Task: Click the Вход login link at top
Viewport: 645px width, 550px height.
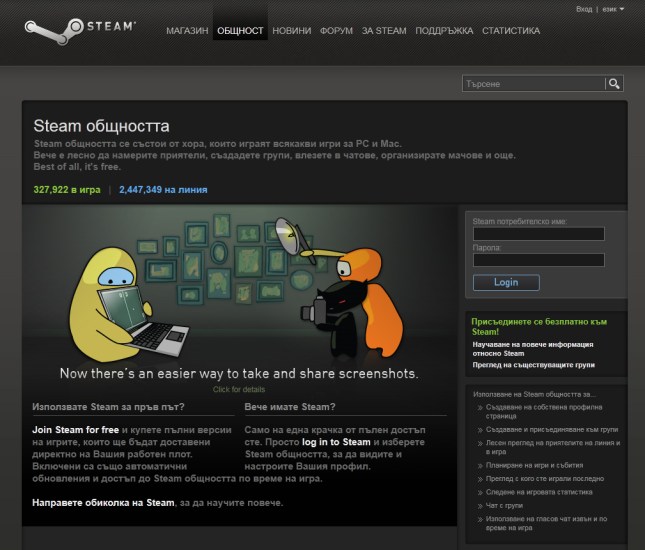Action: click(x=584, y=9)
